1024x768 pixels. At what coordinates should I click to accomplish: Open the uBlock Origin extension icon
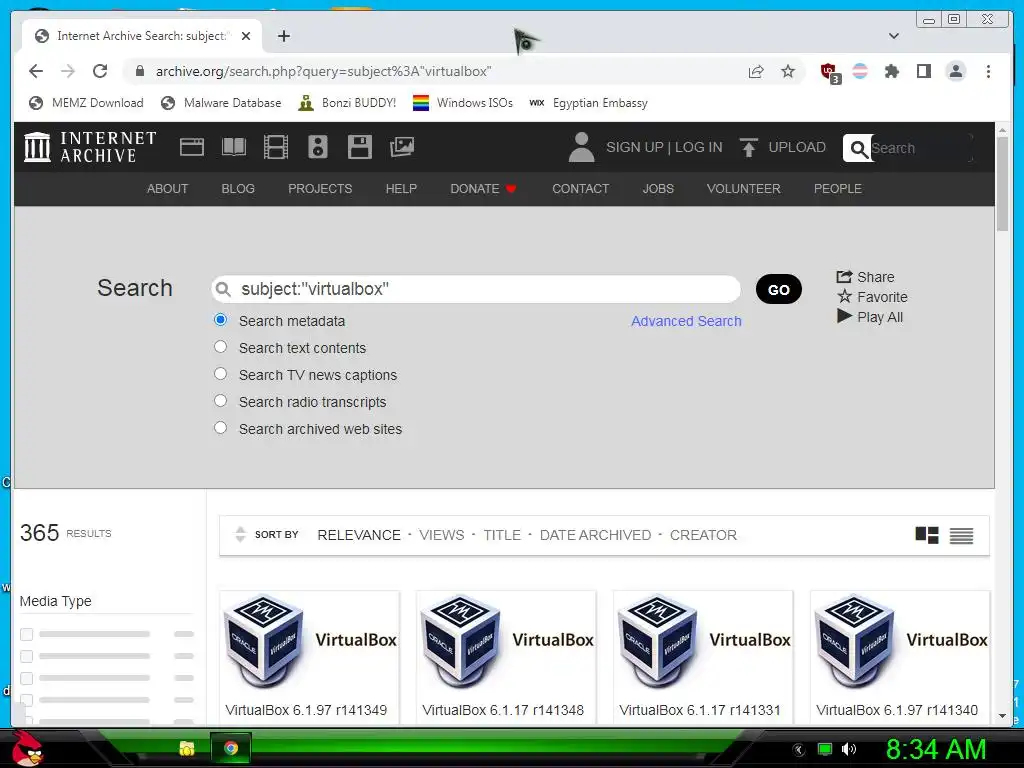point(829,72)
